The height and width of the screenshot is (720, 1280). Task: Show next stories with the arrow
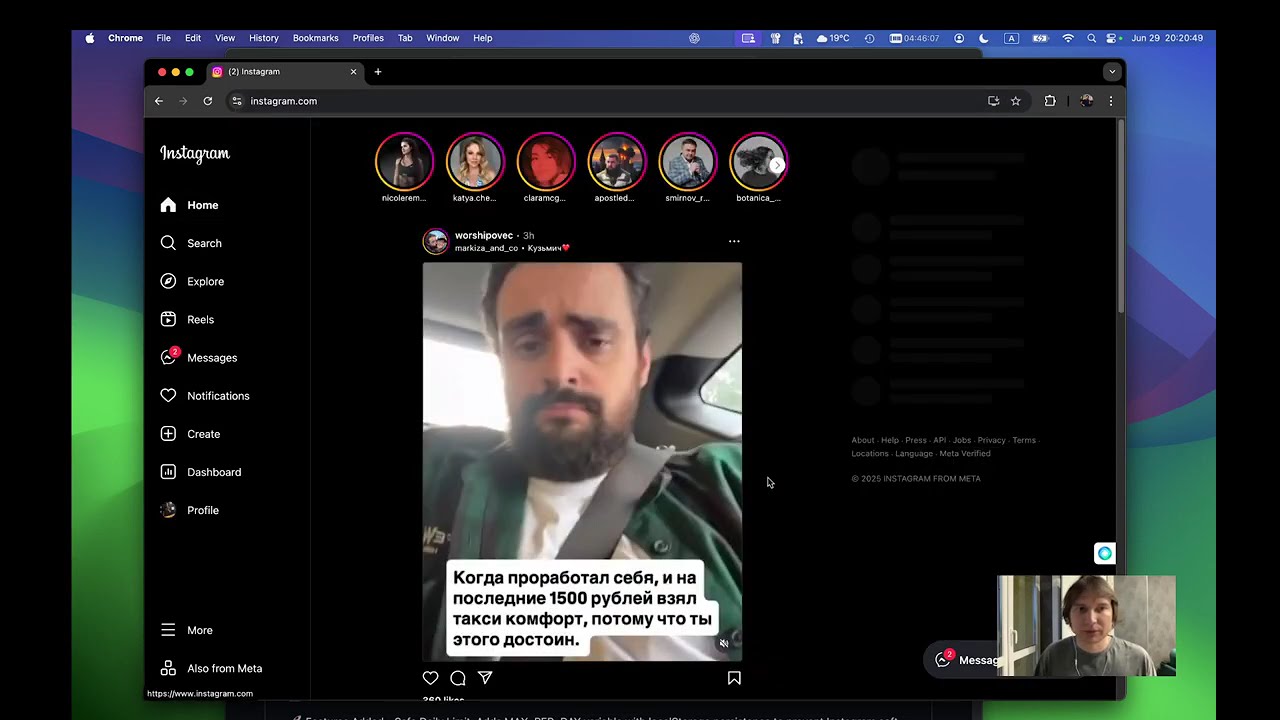[x=777, y=165]
